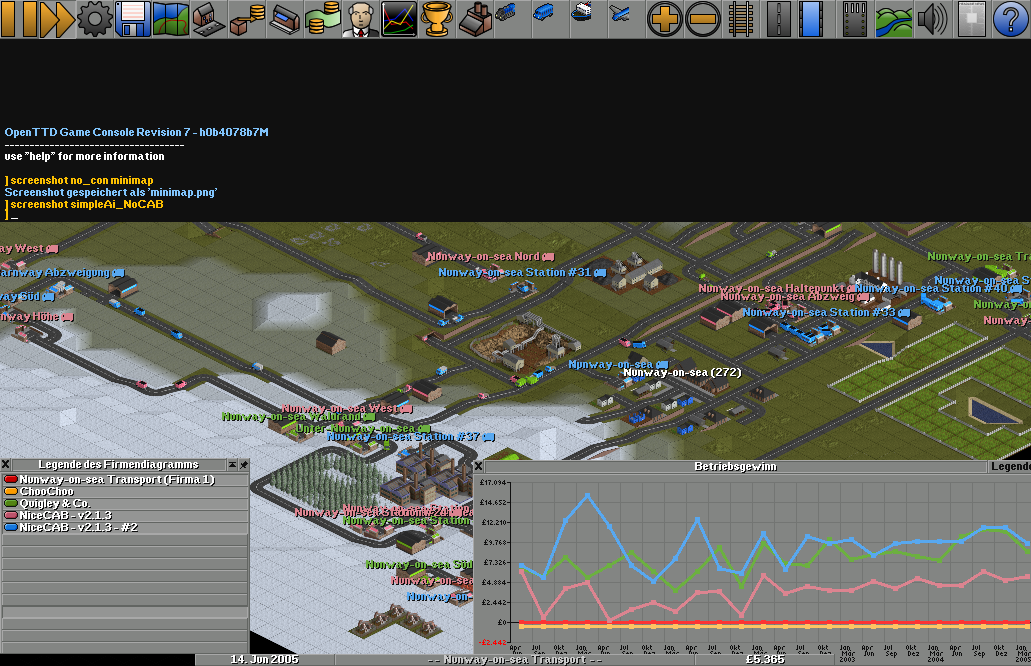Click the Legende des Firmendiagramms title bar

[x=118, y=465]
